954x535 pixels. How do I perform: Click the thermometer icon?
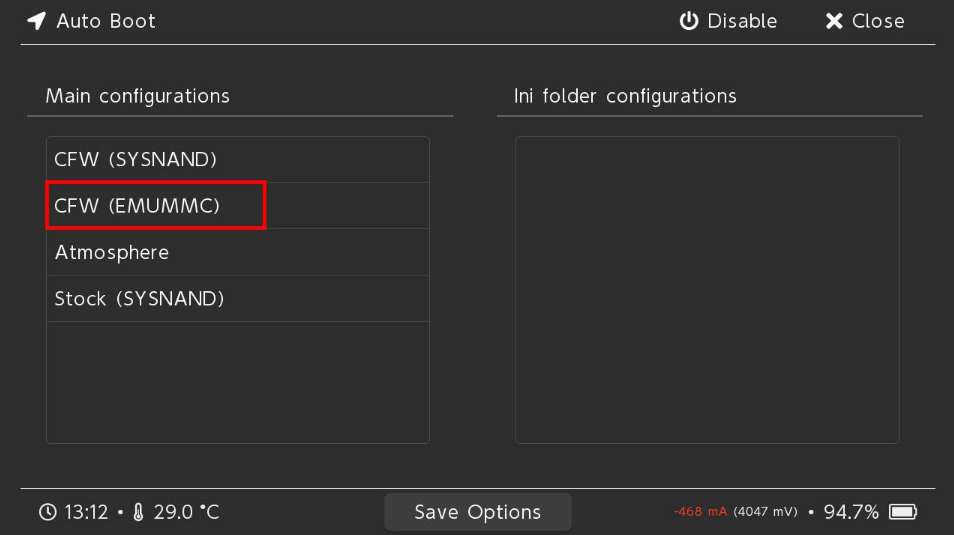coord(138,512)
